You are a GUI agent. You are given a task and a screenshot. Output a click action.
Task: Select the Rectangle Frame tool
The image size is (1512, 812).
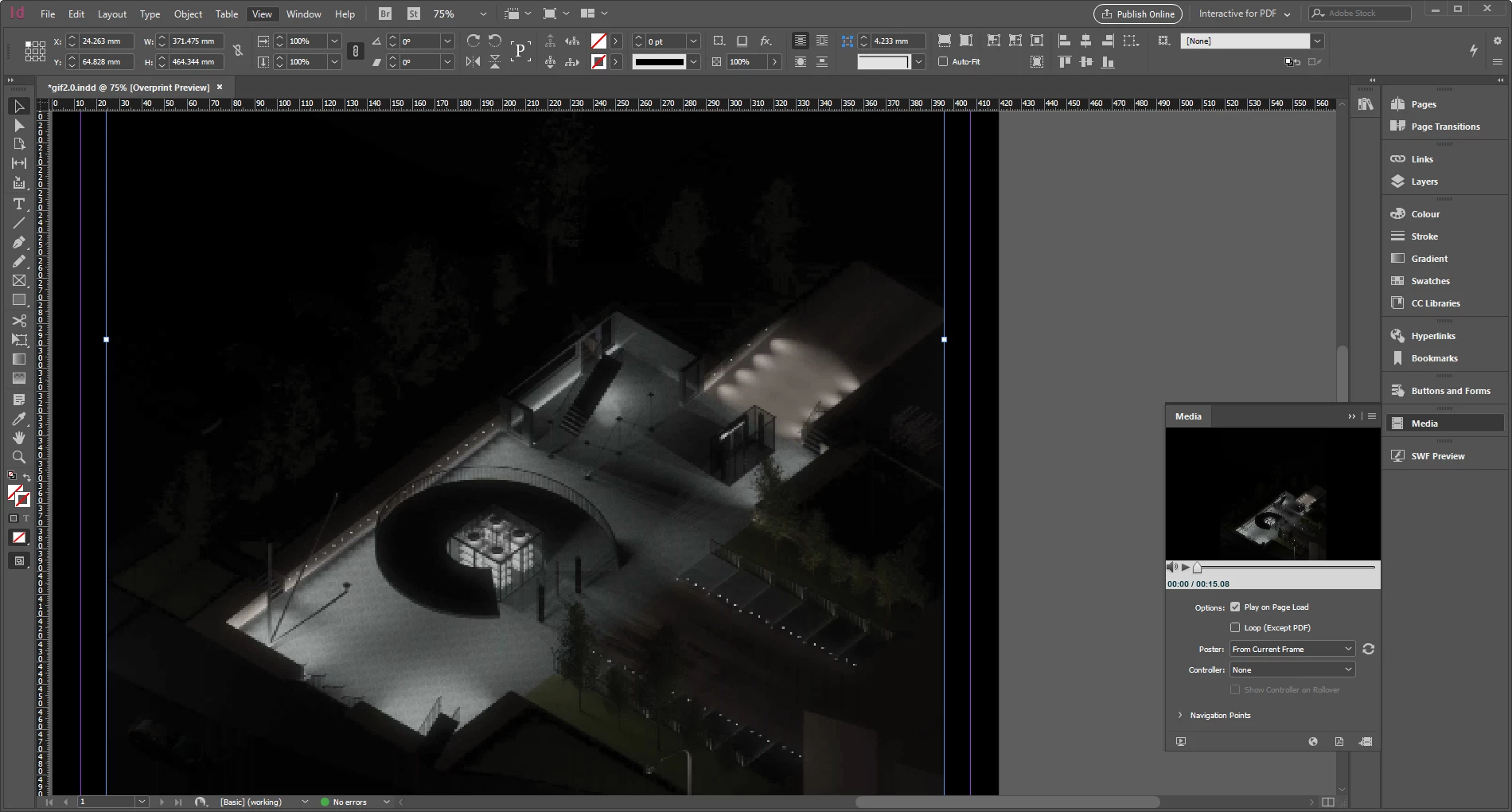tap(19, 280)
